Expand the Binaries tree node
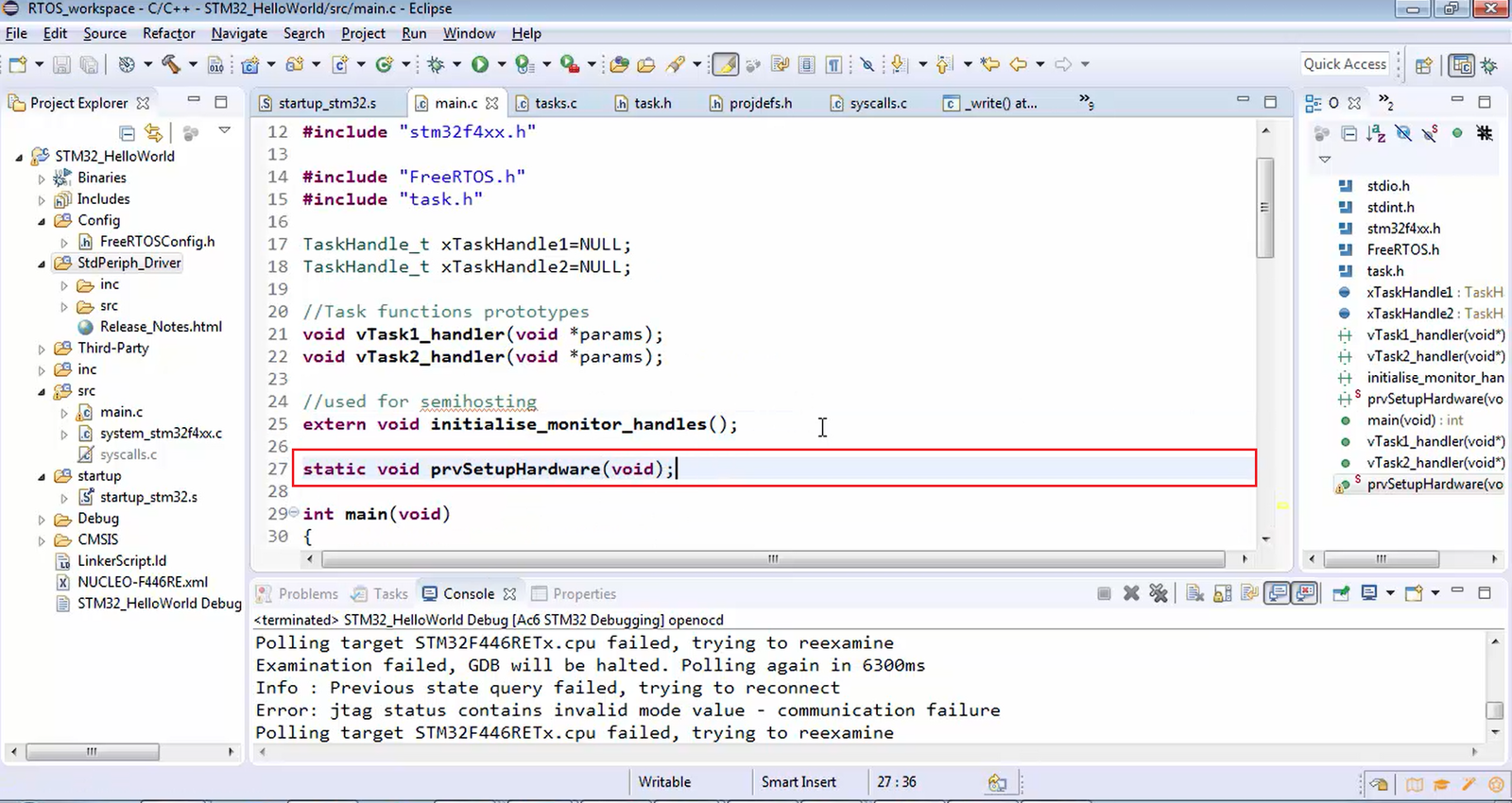The height and width of the screenshot is (803, 1512). point(42,178)
